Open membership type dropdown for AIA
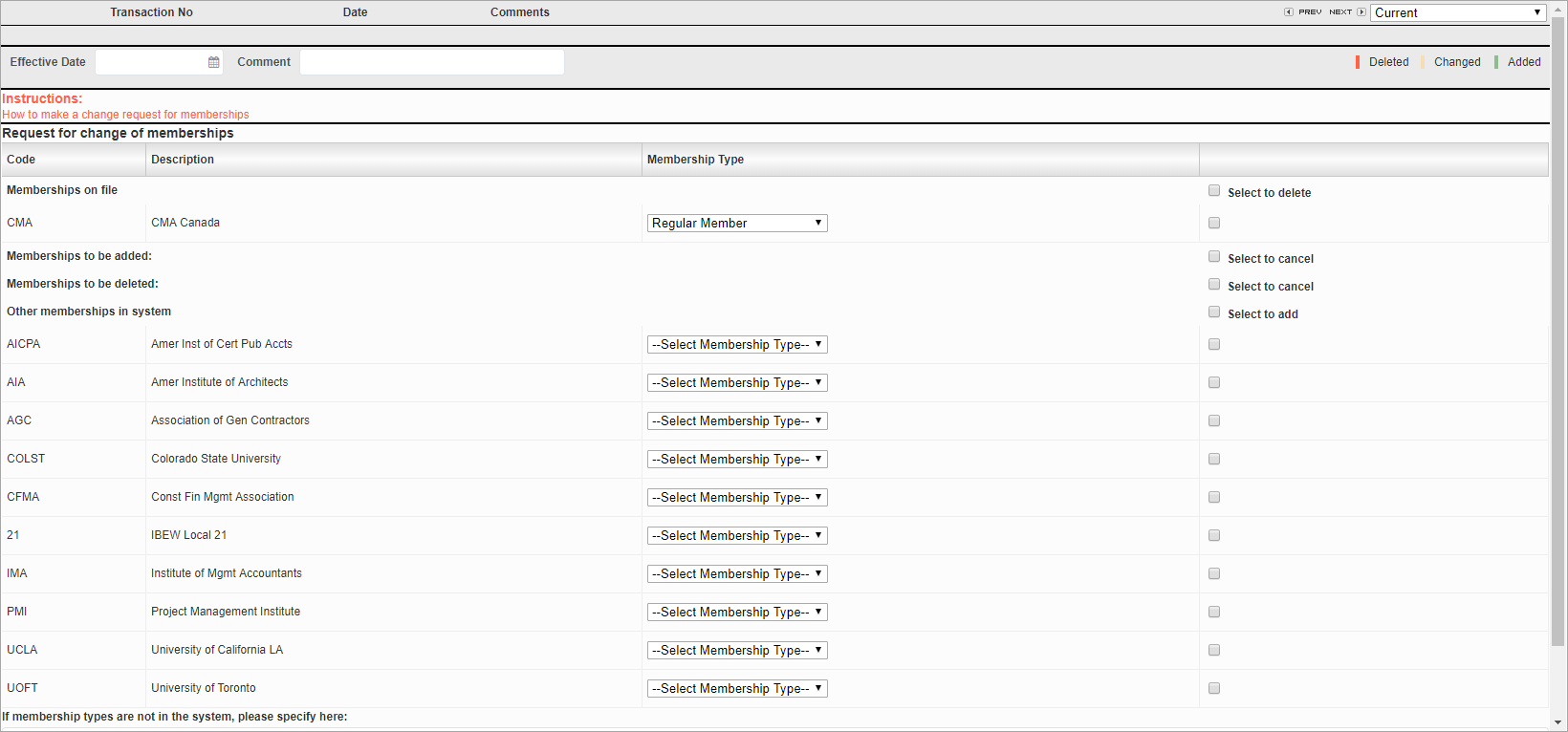The width and height of the screenshot is (1568, 732). 737,382
